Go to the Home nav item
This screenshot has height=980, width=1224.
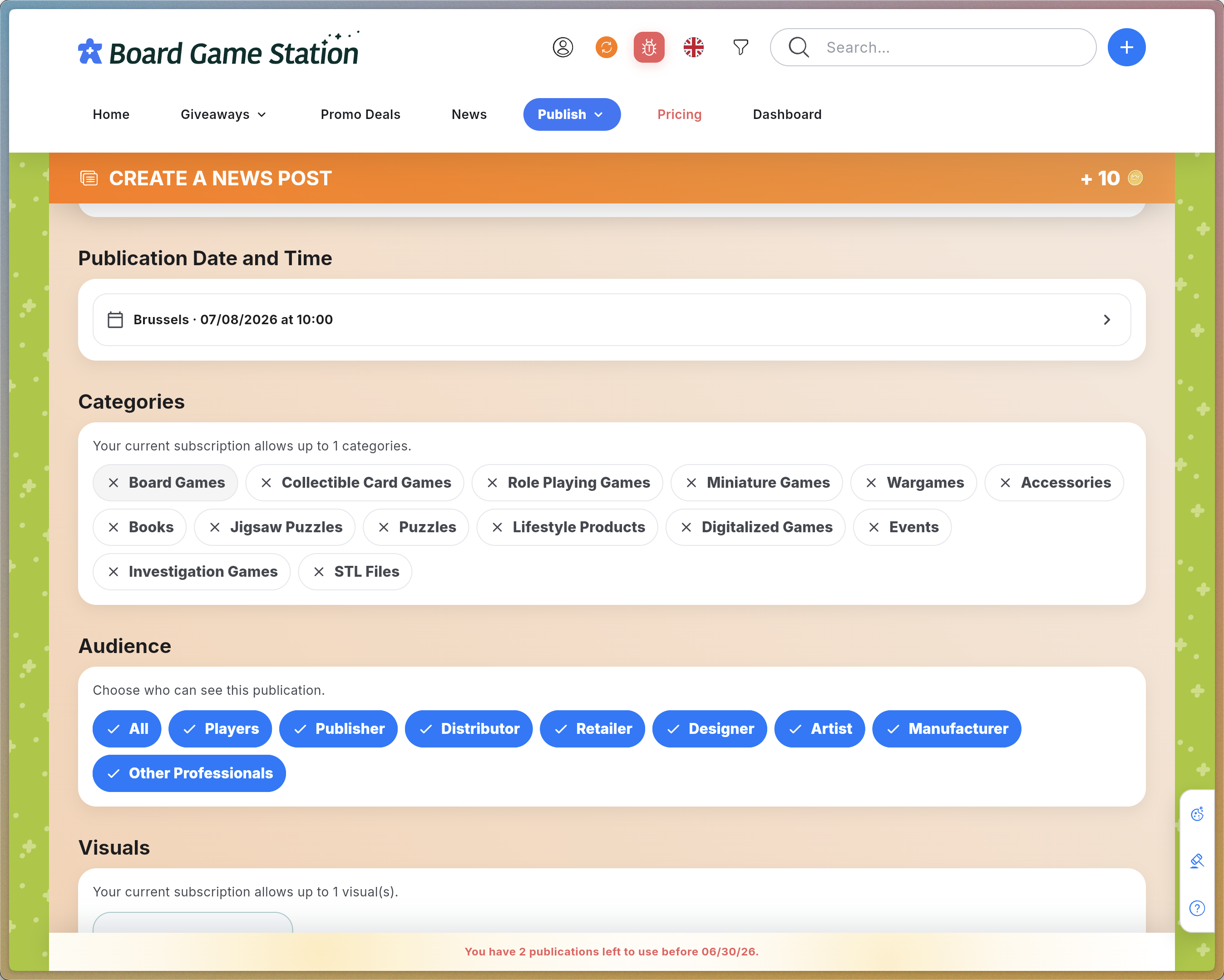click(x=111, y=115)
